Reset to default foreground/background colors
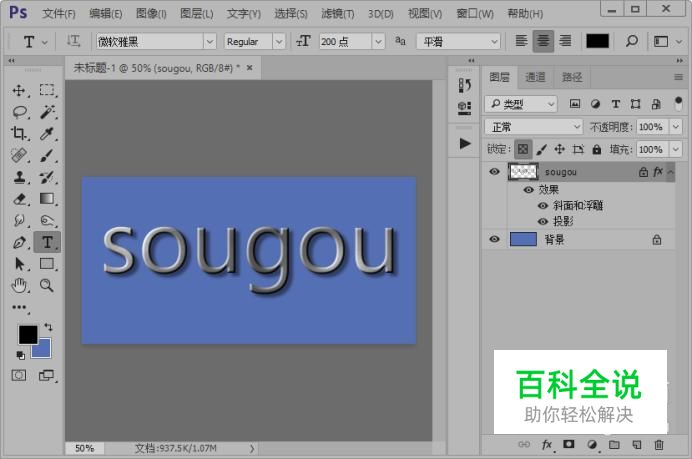This screenshot has height=459, width=692. [20, 355]
